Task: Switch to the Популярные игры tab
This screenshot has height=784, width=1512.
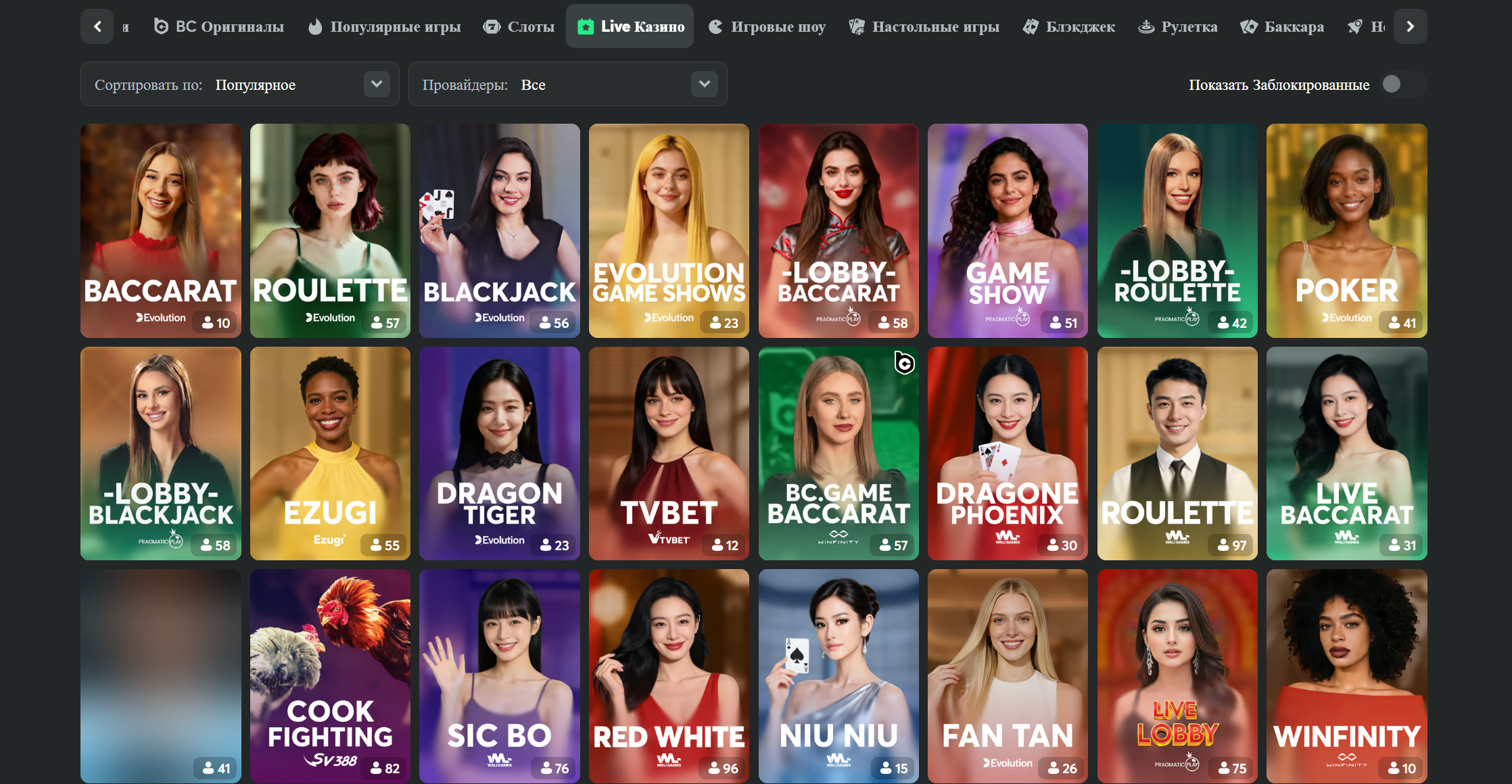Action: (384, 26)
